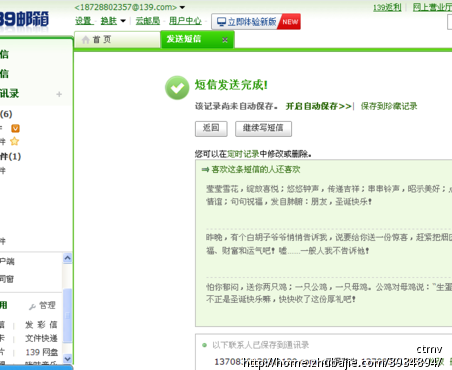This screenshot has width=452, height=370.
Task: Open the 设置 settings link
Action: pyautogui.click(x=83, y=21)
